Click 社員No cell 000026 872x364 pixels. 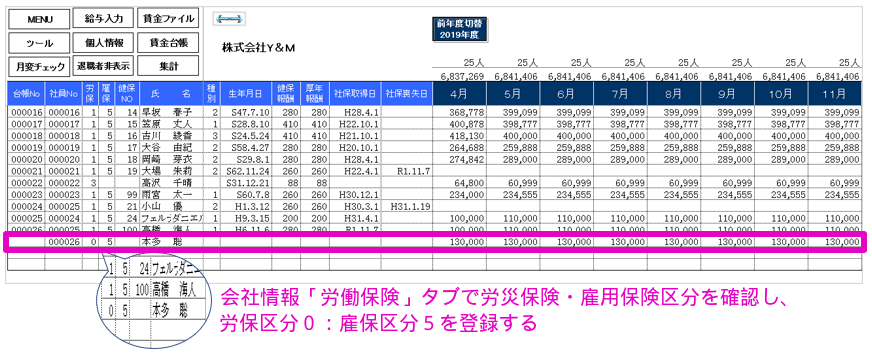point(63,242)
